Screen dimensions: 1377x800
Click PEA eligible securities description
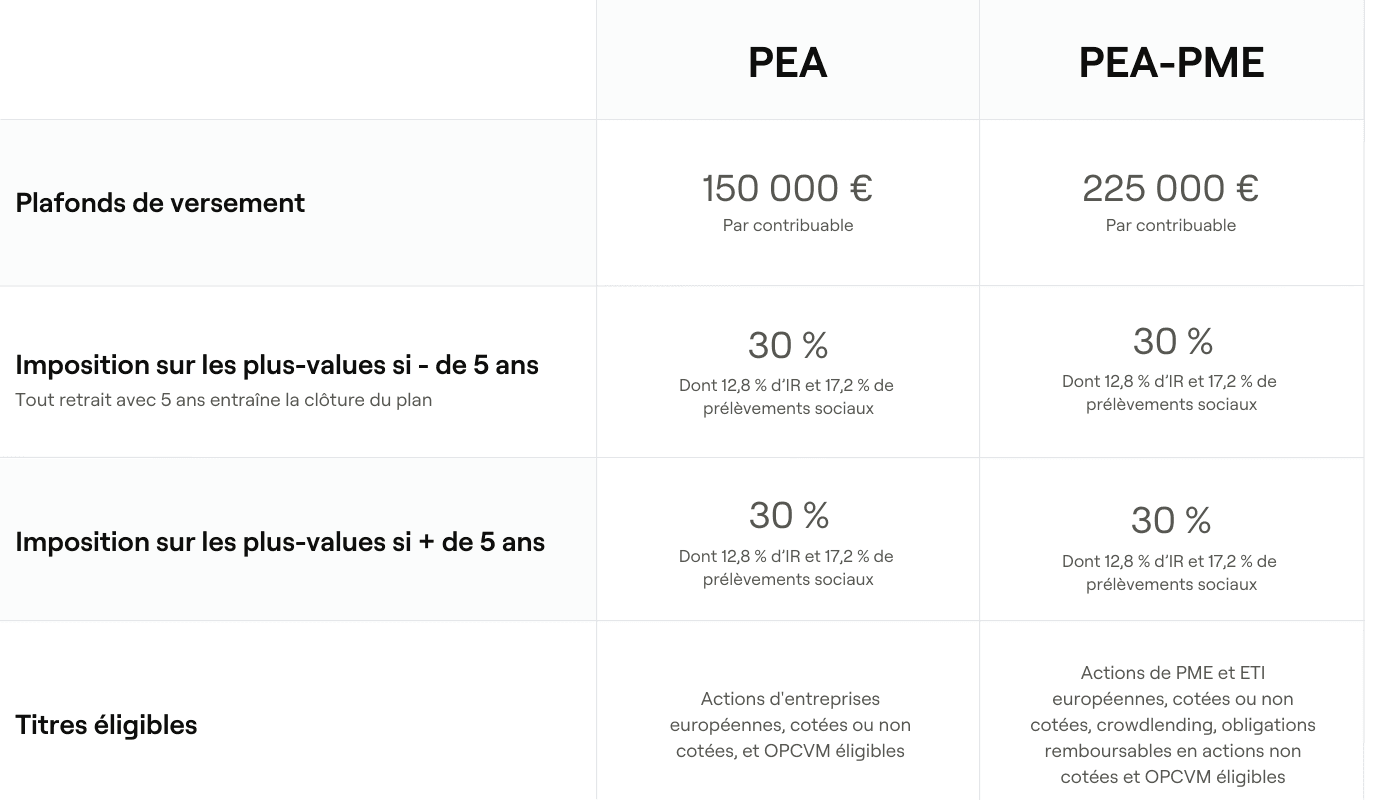[790, 725]
